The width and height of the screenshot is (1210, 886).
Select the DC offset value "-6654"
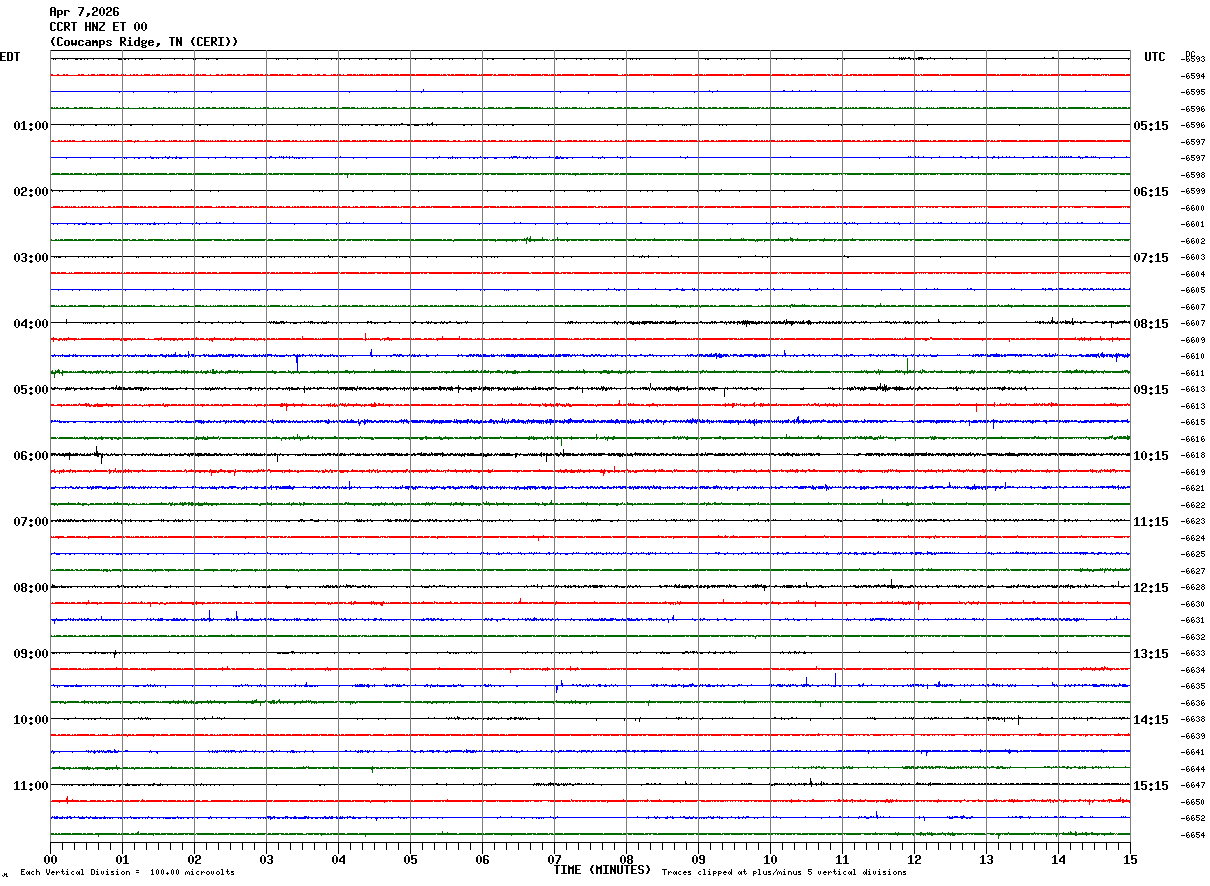click(x=1193, y=835)
